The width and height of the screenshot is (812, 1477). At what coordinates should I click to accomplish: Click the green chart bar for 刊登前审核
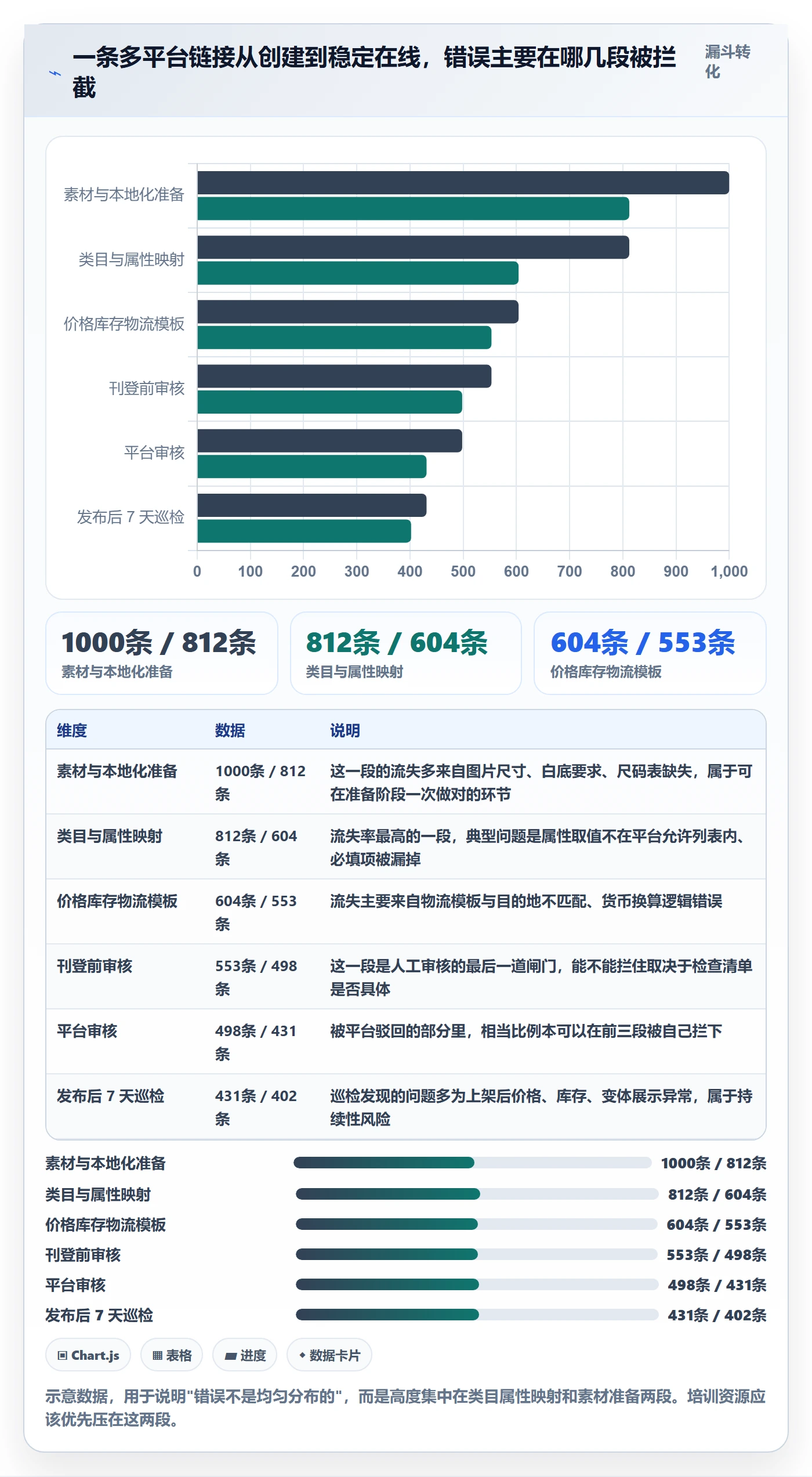pos(329,402)
